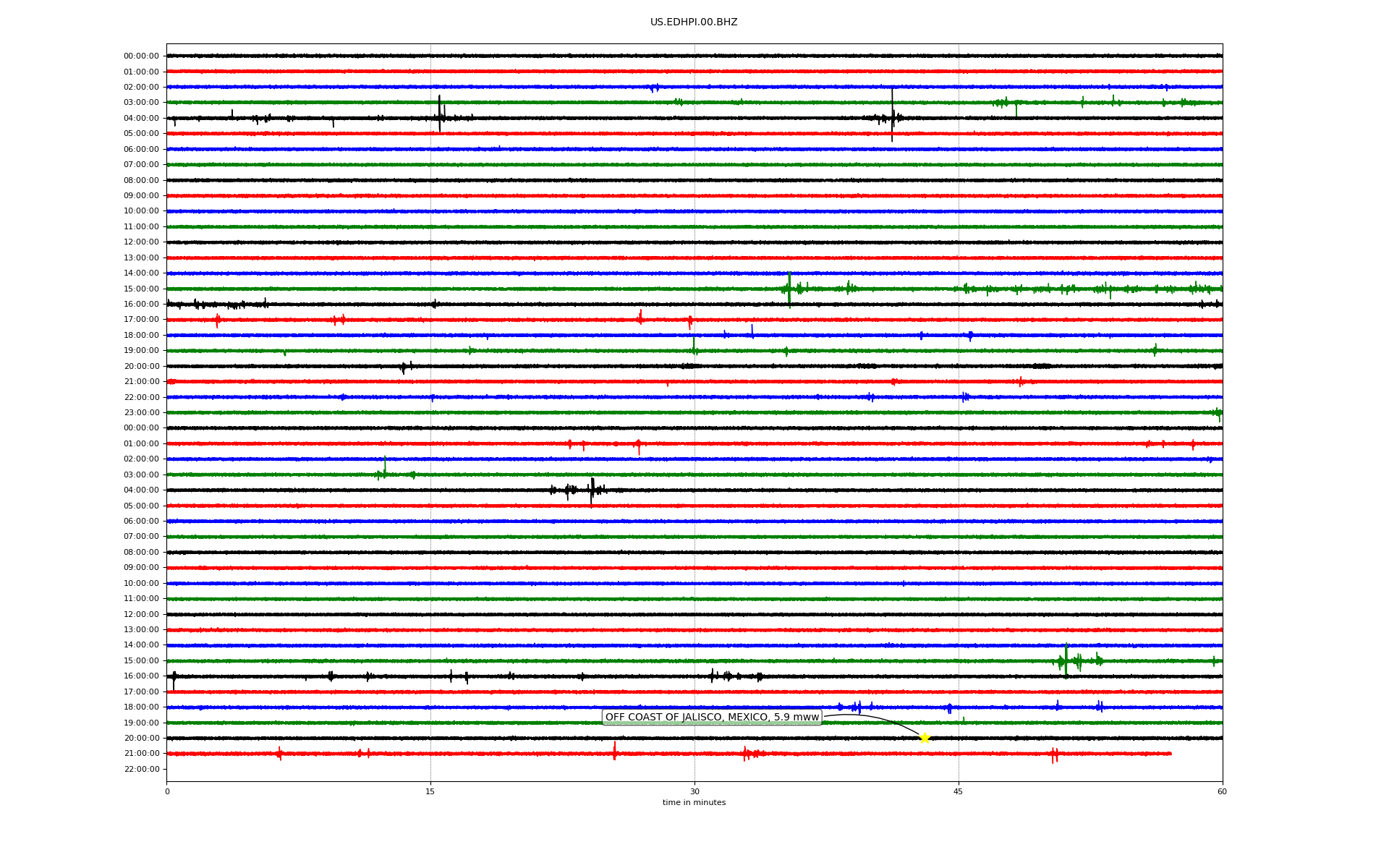
Task: Click the 19:00:00 label beside the Jalisco annotation row
Action: pyautogui.click(x=141, y=723)
